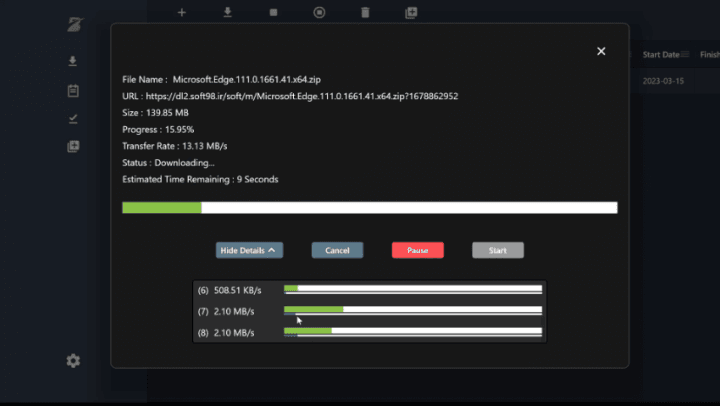
Task: Pause the current download
Action: tap(418, 250)
